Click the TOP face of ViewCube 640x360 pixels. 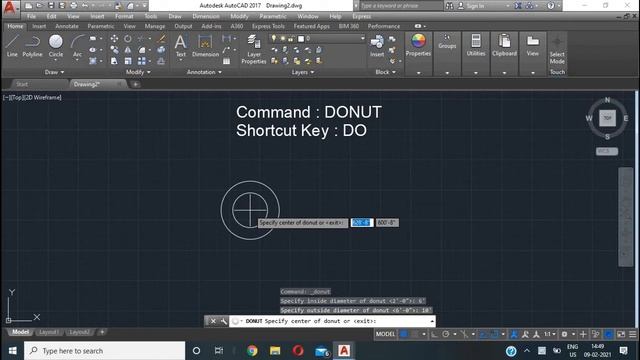607,118
